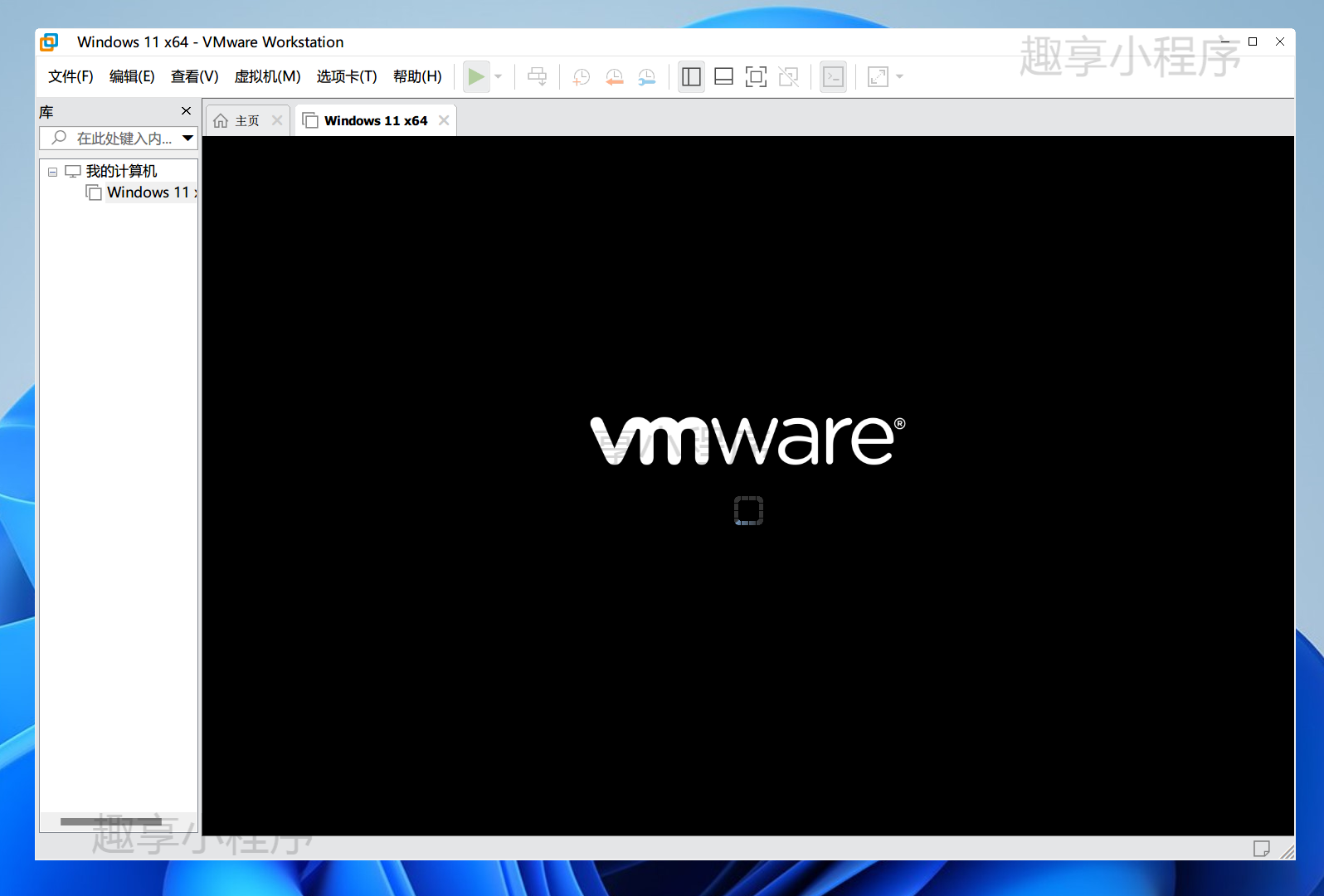Click the library horizontal scrollbar
1324x896 pixels.
(111, 821)
